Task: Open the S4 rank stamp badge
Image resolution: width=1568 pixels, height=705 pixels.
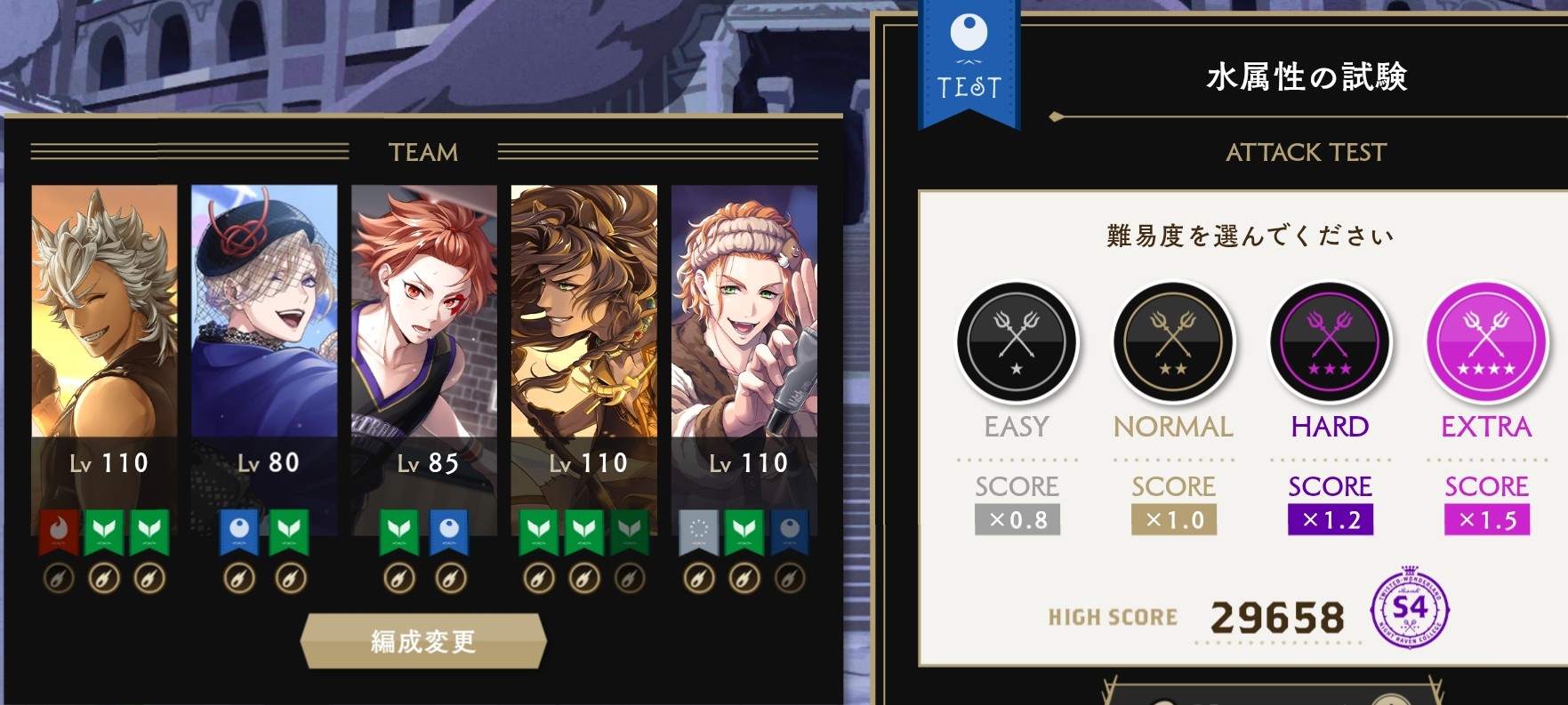Action: point(1410,611)
